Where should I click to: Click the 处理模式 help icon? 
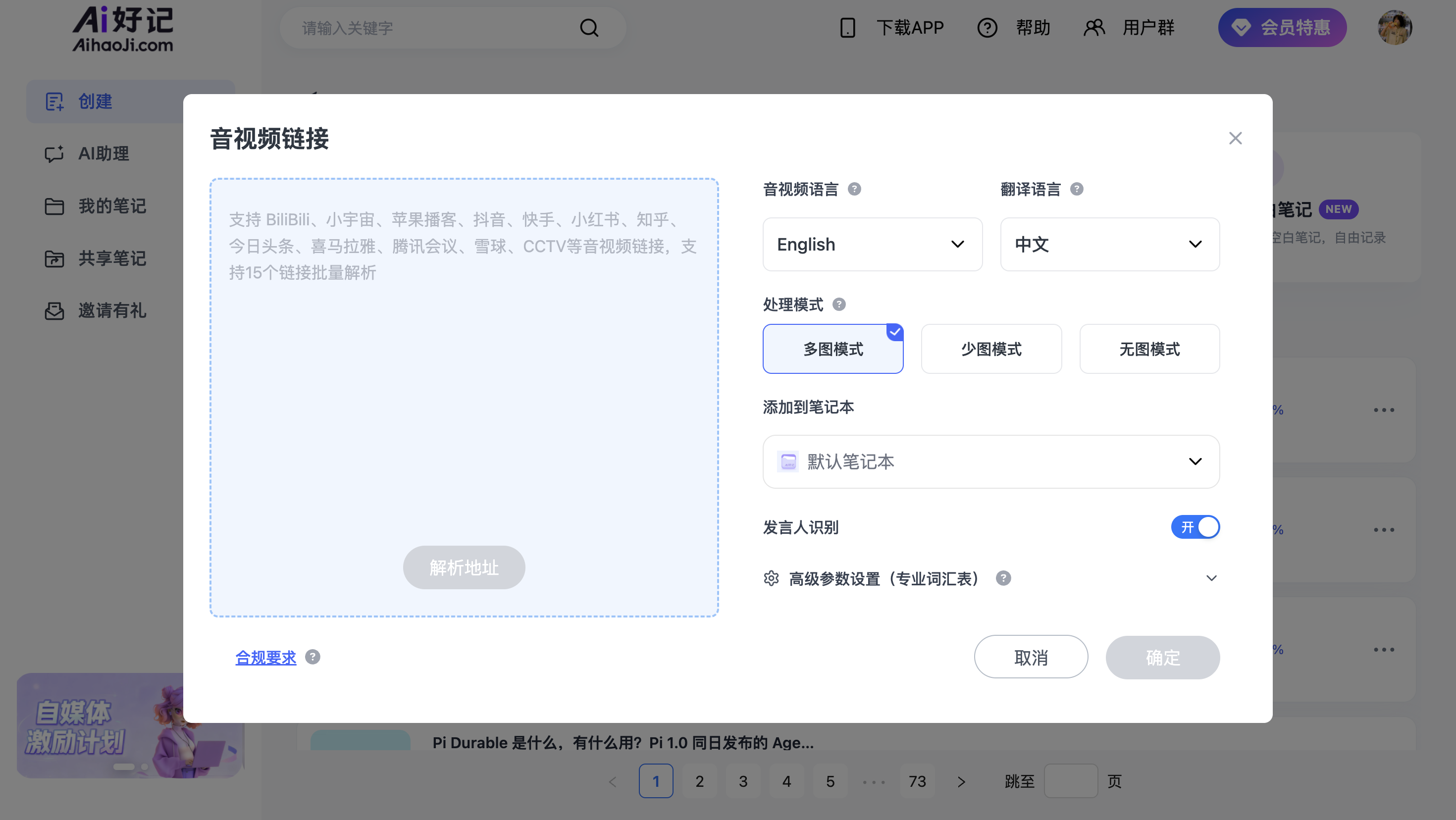[839, 304]
